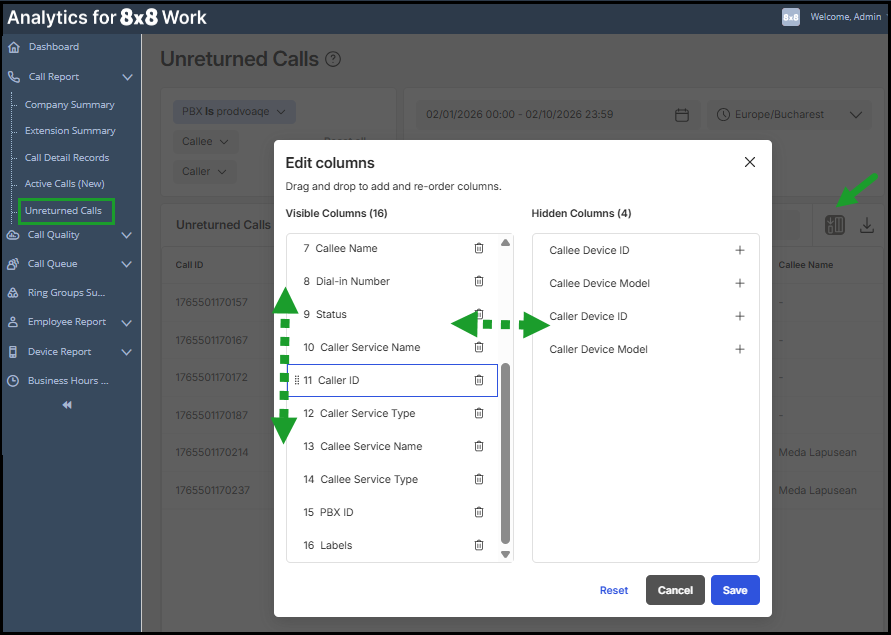Image resolution: width=891 pixels, height=635 pixels.
Task: Open Dashboard from the sidebar
Action: pos(53,47)
